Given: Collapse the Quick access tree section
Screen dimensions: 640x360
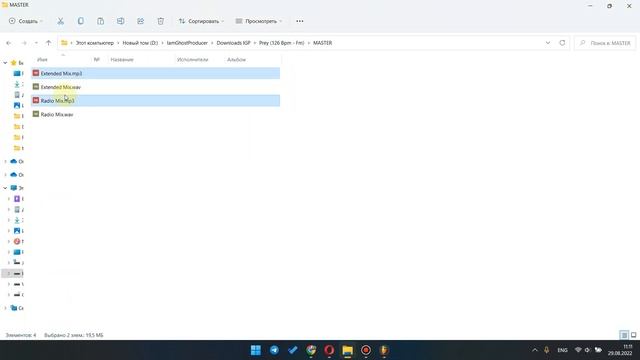Looking at the screenshot, I should [5, 63].
